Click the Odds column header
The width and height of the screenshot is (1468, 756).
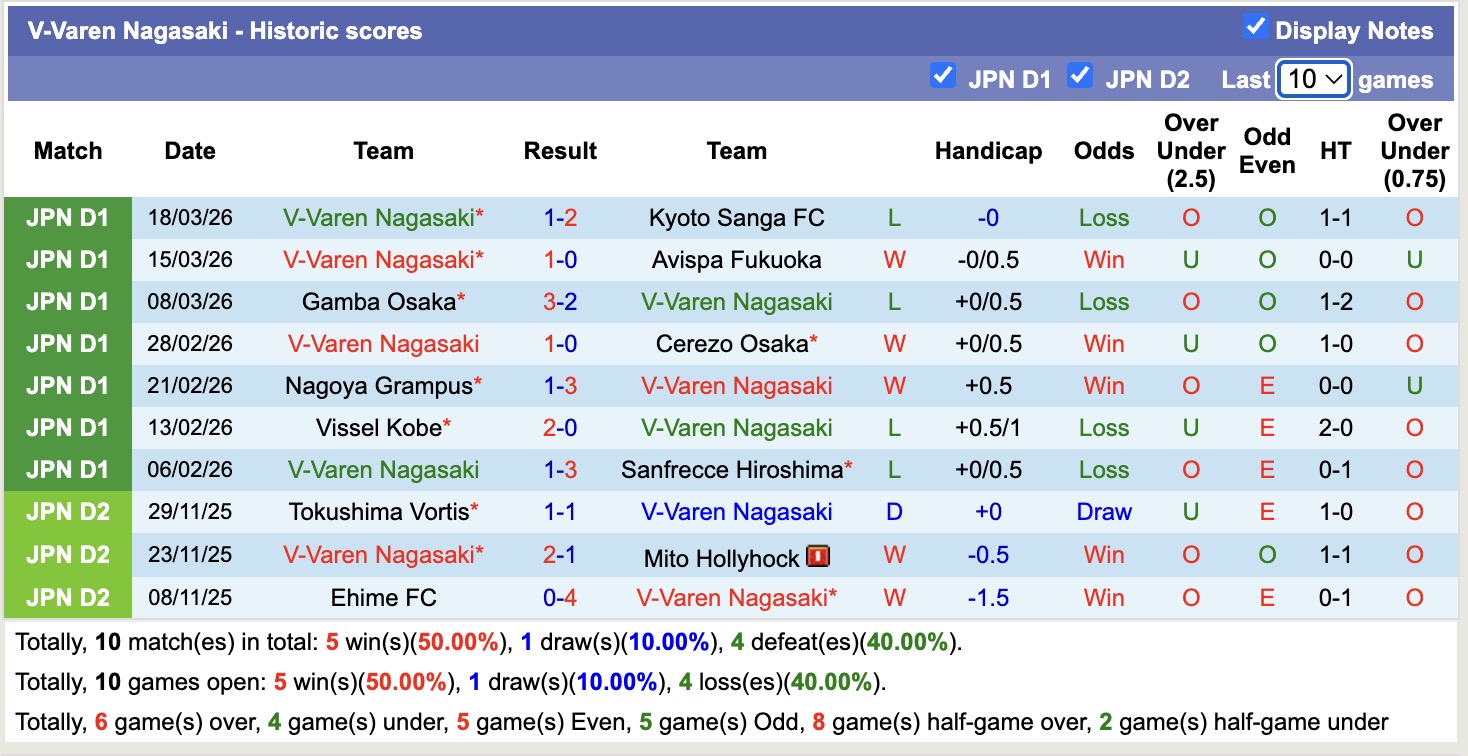1103,151
